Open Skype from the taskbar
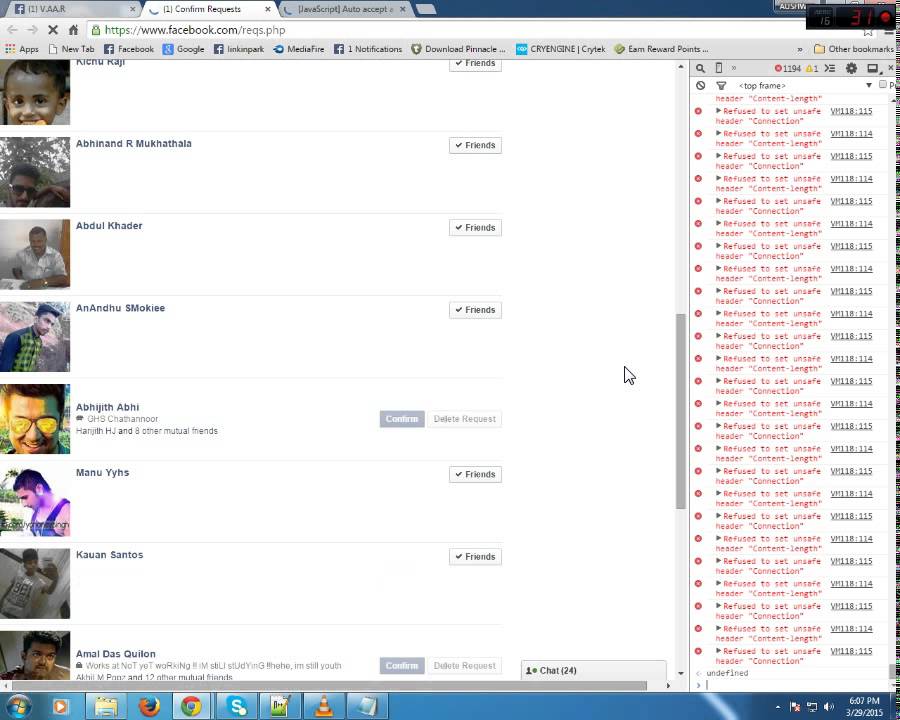900x720 pixels. click(x=236, y=706)
